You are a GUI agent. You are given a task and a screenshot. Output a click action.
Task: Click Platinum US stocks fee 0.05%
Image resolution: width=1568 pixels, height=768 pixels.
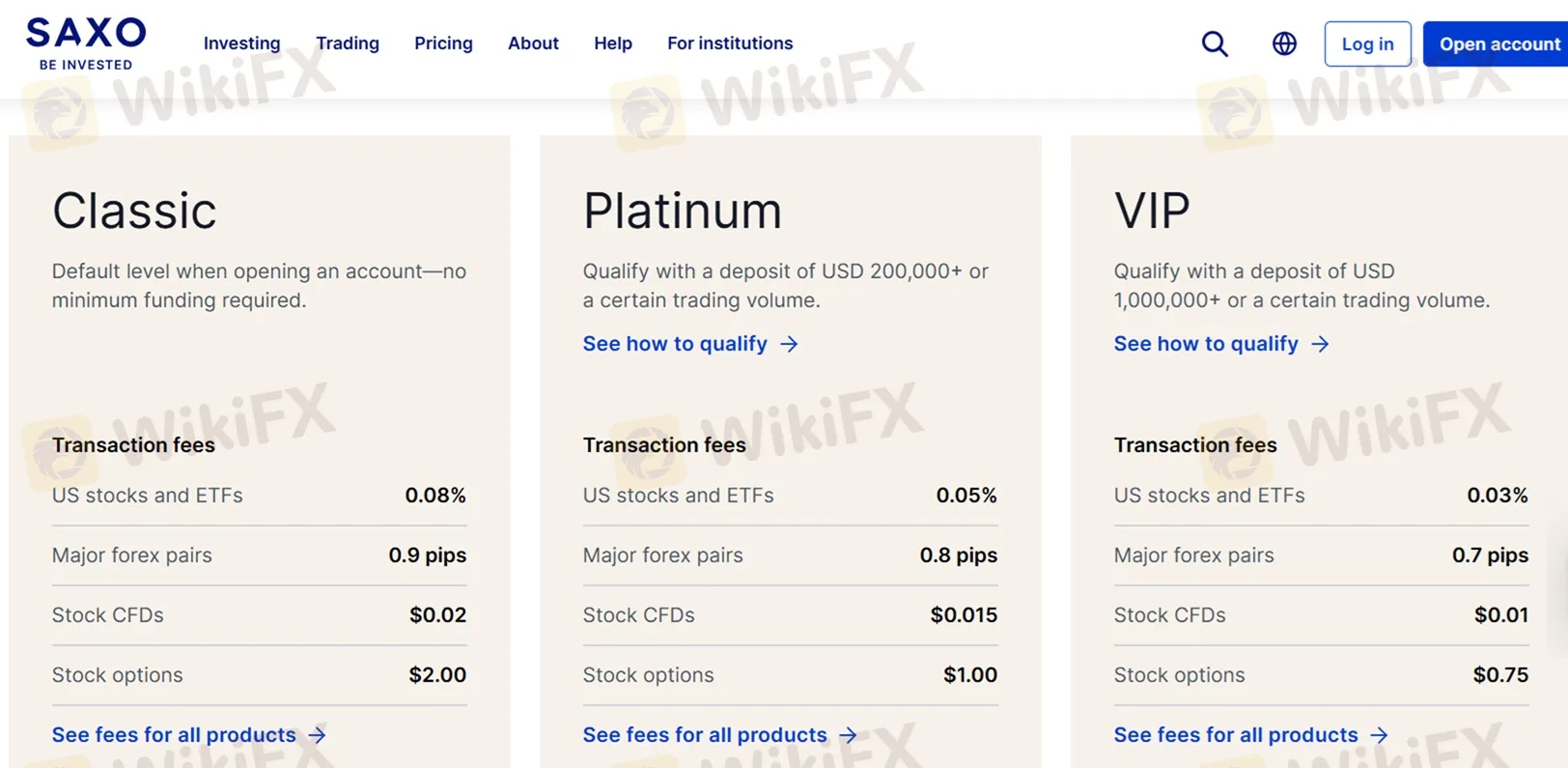click(966, 496)
